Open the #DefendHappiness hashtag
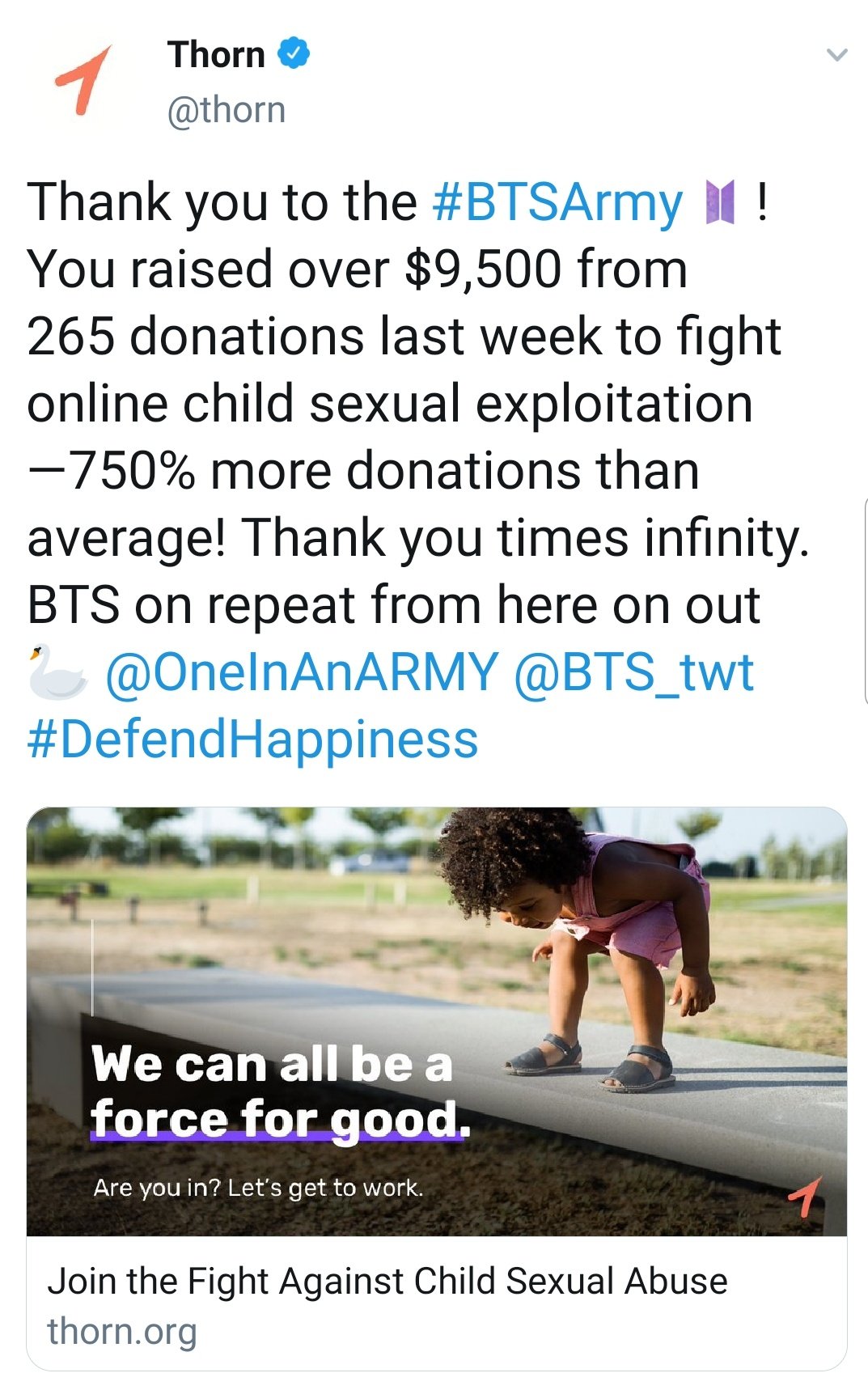The image size is (868, 1373). pos(252,739)
